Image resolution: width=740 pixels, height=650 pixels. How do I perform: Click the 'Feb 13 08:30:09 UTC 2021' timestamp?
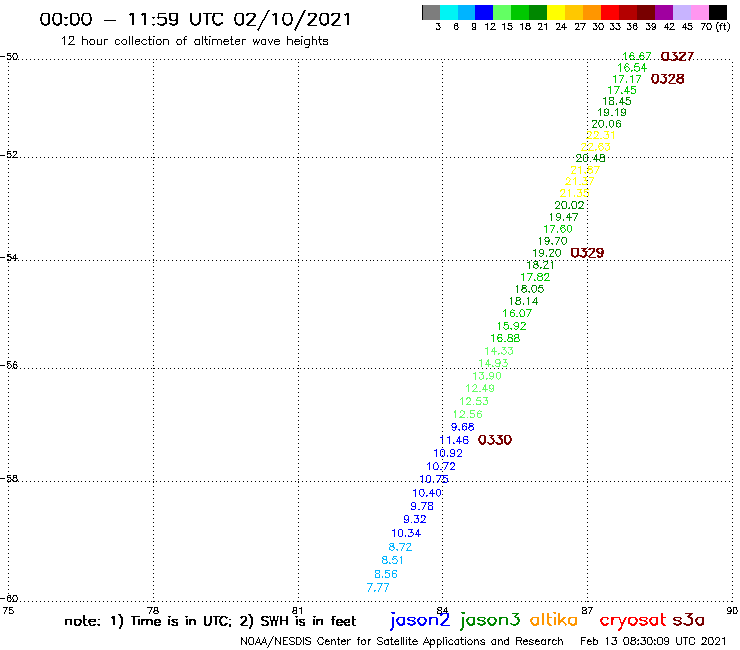pyautogui.click(x=653, y=641)
